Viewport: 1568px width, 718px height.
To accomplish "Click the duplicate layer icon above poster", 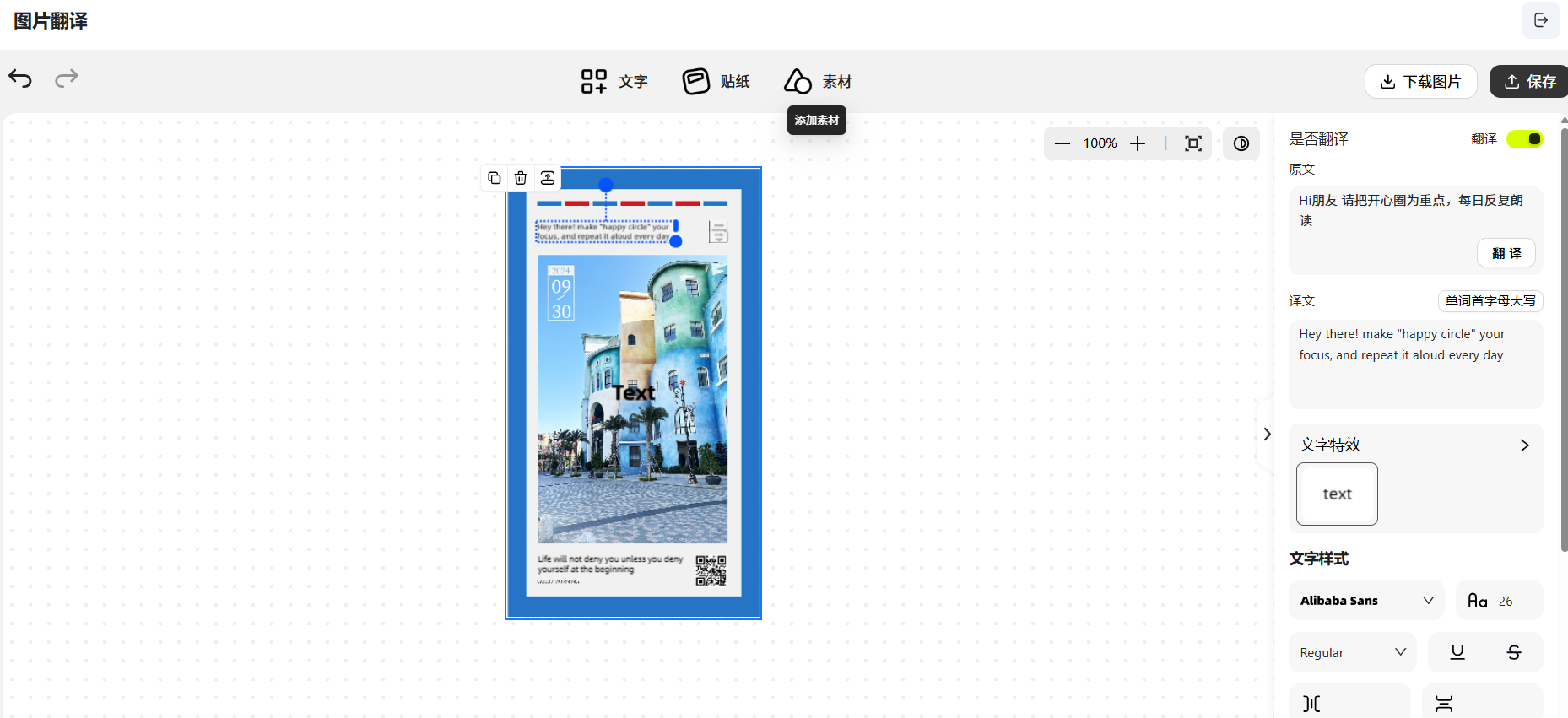I will click(495, 178).
